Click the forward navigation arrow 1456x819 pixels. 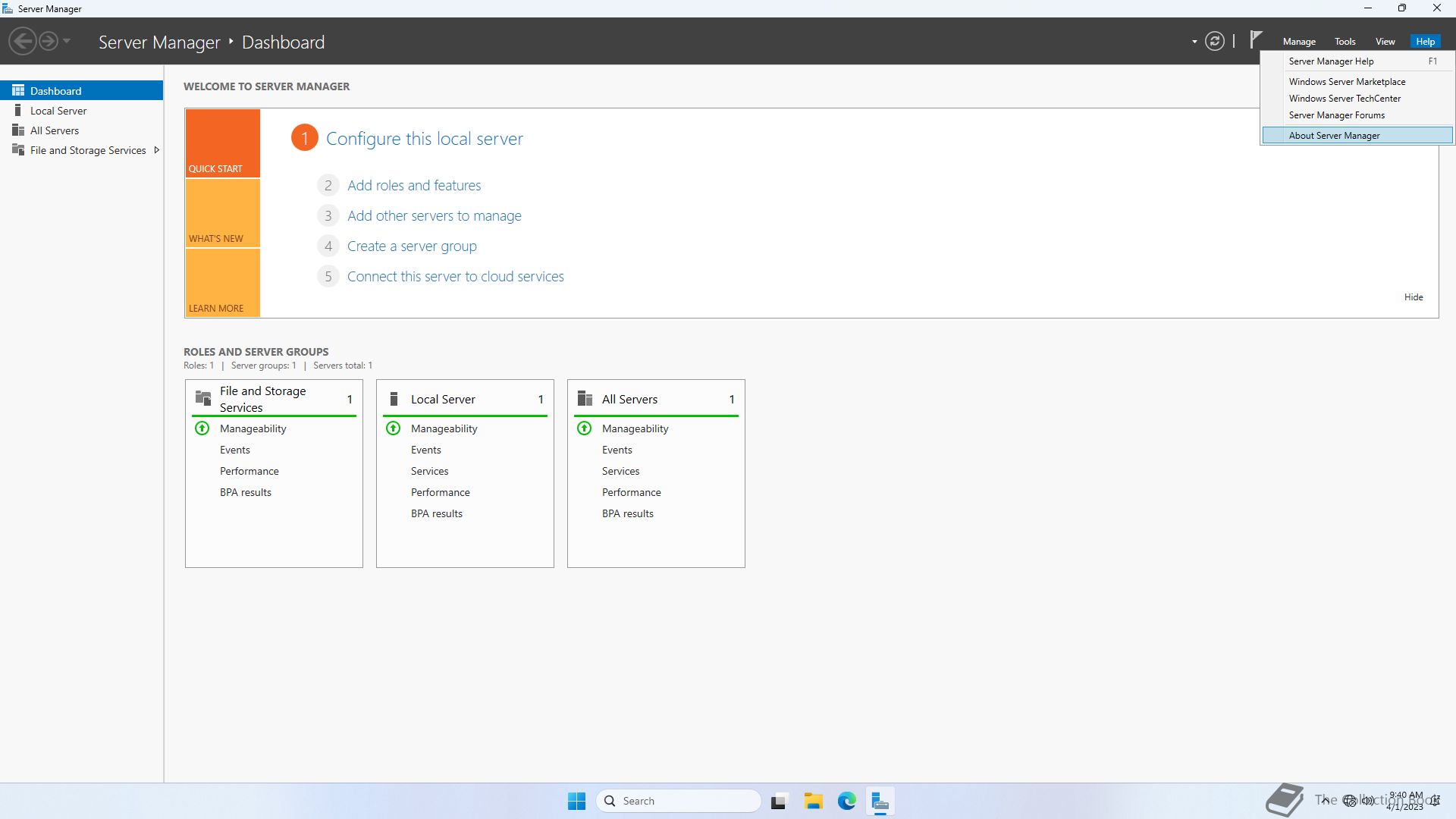[48, 41]
